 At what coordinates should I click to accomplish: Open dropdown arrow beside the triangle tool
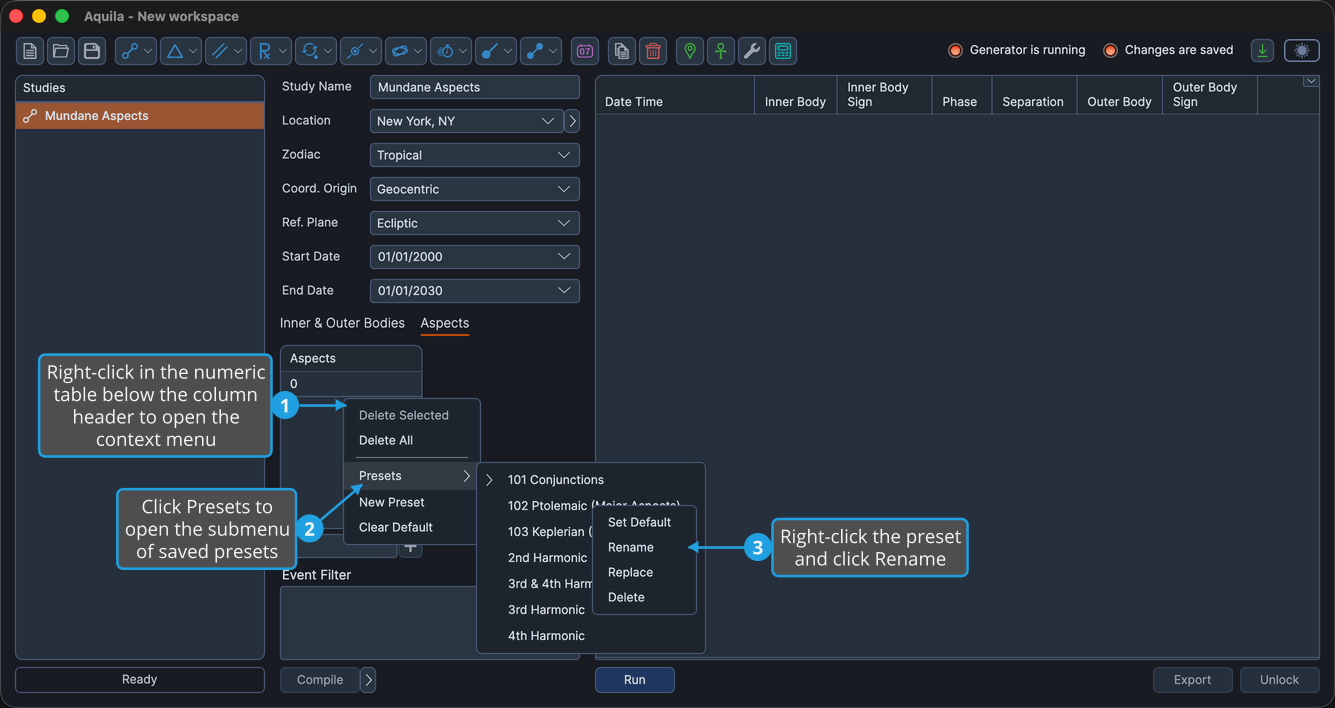(193, 51)
